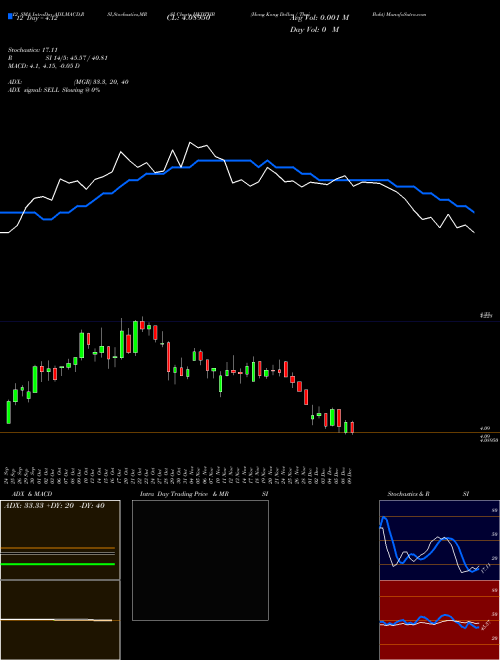The image size is (500, 660).
Task: Click the 'Intra Day Trading Price & MR' title
Action: pyautogui.click(x=184, y=494)
